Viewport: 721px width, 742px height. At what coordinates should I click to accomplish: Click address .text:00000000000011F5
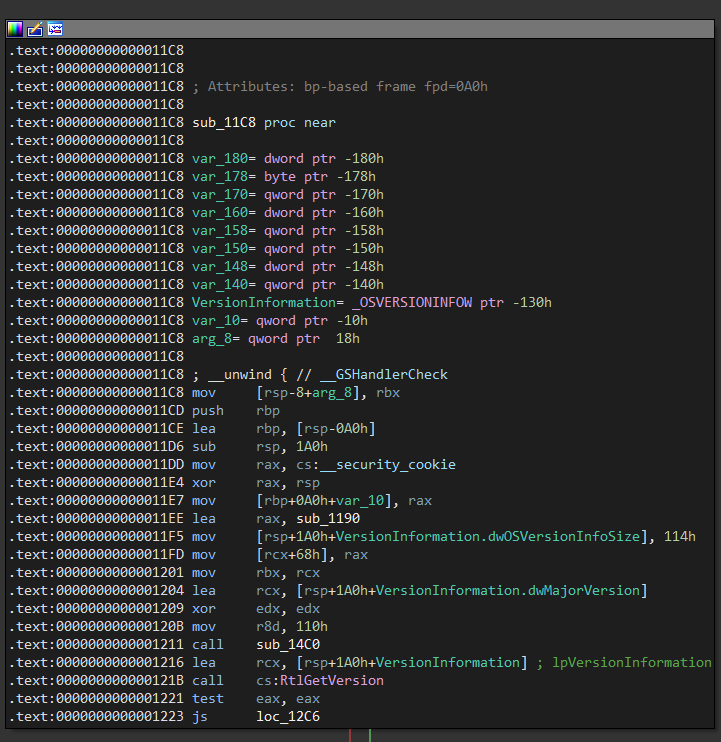pyautogui.click(x=96, y=536)
